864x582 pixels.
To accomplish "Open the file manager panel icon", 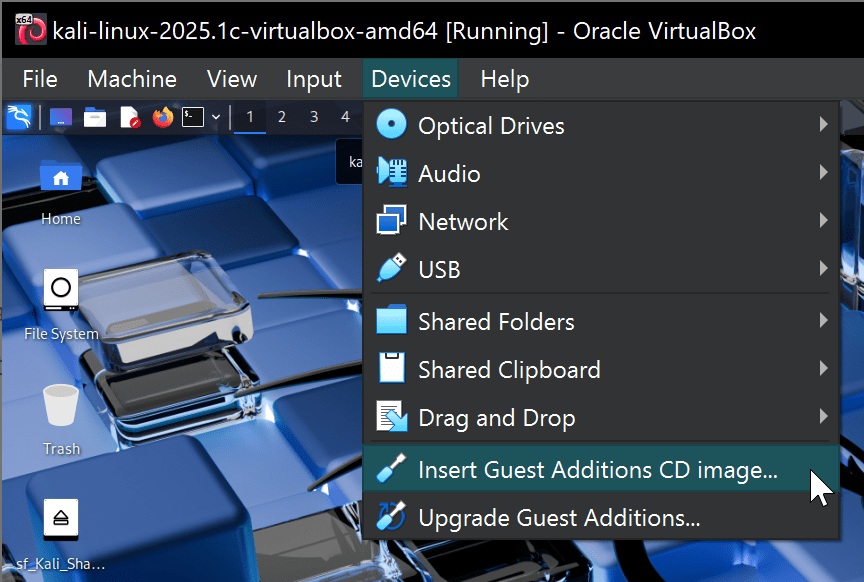I will 95,117.
